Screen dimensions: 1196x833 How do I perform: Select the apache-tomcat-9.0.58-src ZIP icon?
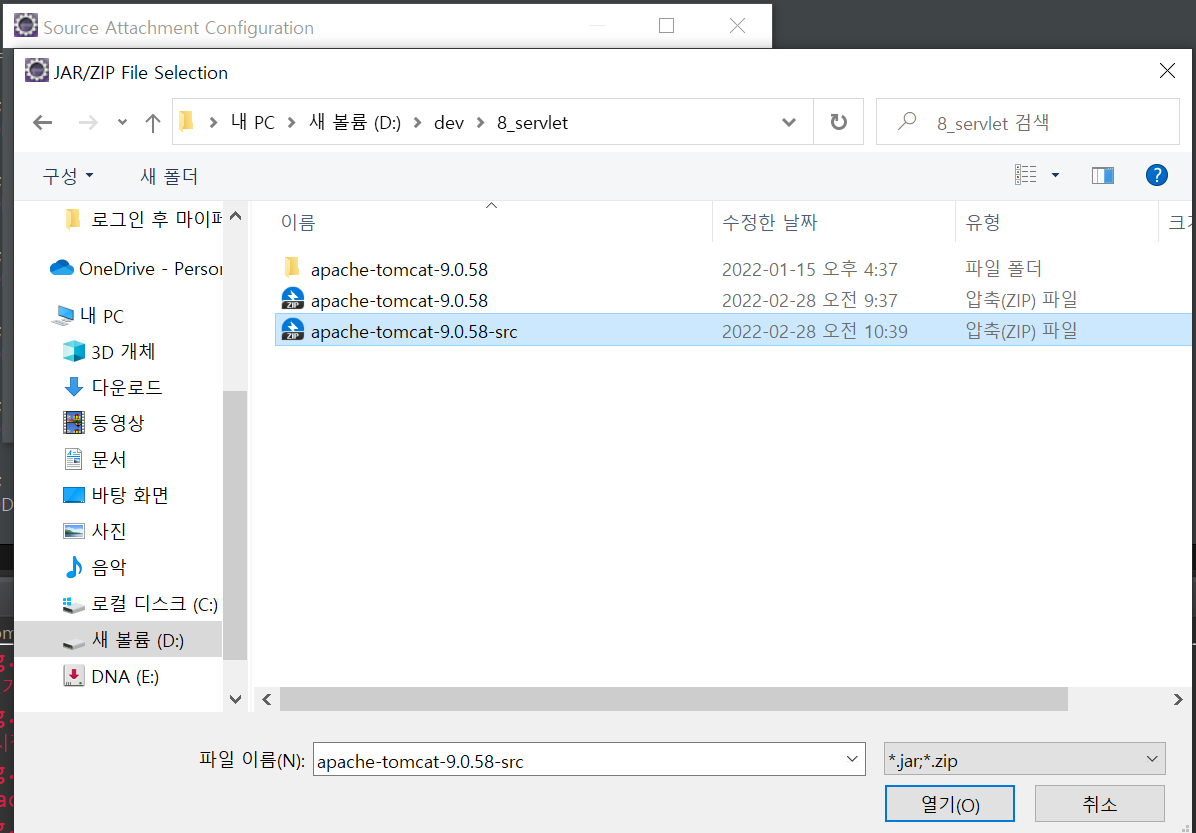click(x=293, y=330)
